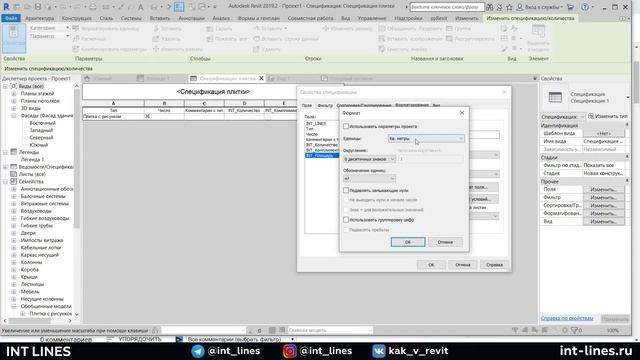Select the East elevation view
Screen dimensions: 640x360
[42, 123]
